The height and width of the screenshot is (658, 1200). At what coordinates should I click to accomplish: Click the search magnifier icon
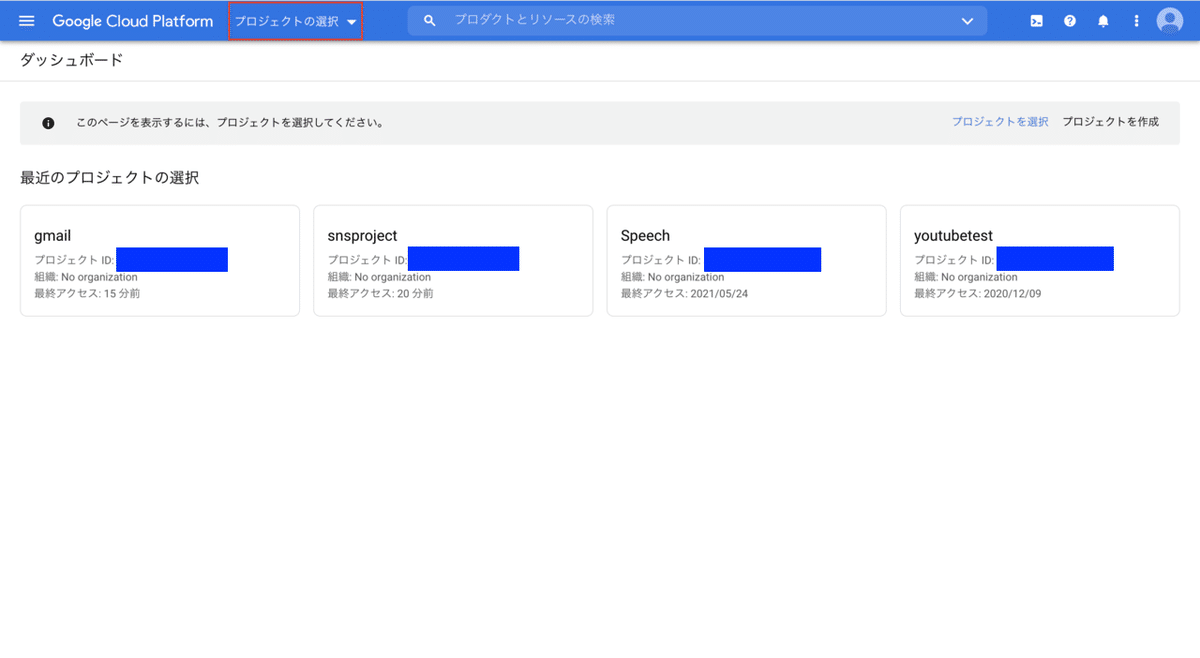coord(430,20)
